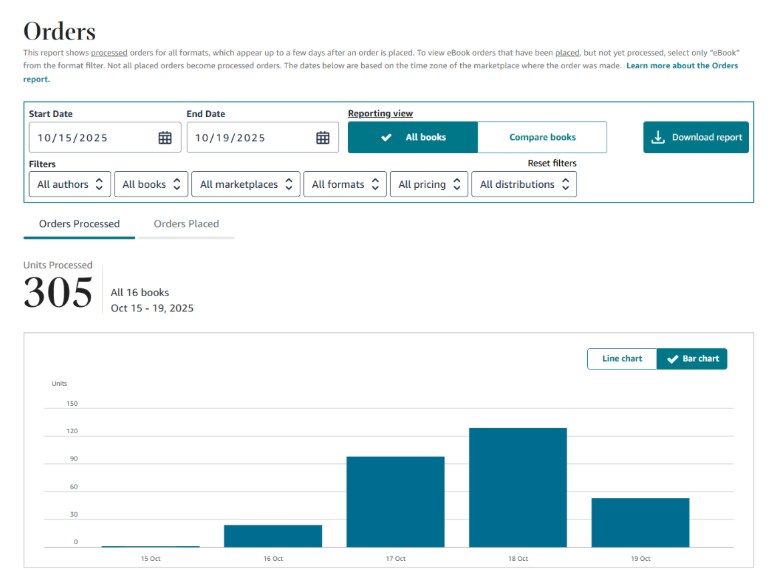
Task: Open the All books filter dropdown
Action: point(151,185)
